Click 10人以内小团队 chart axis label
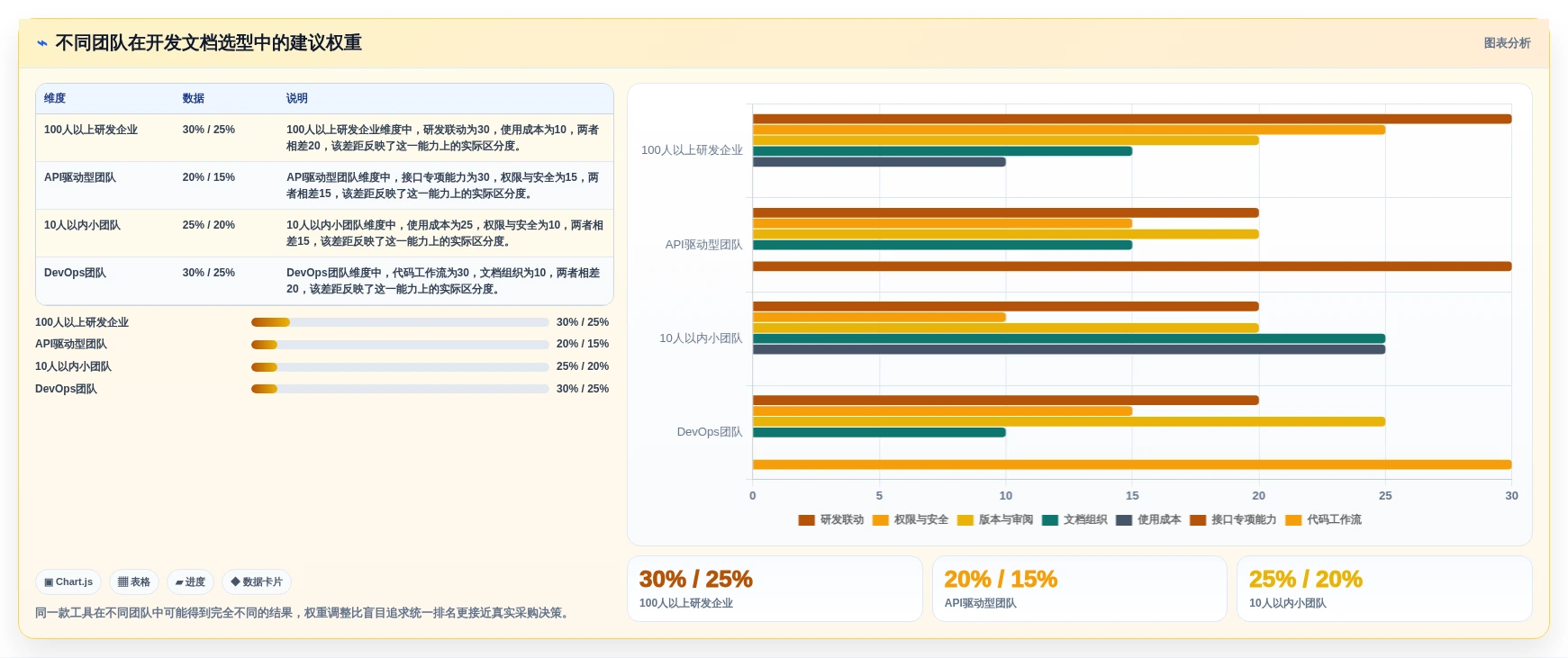 click(701, 338)
